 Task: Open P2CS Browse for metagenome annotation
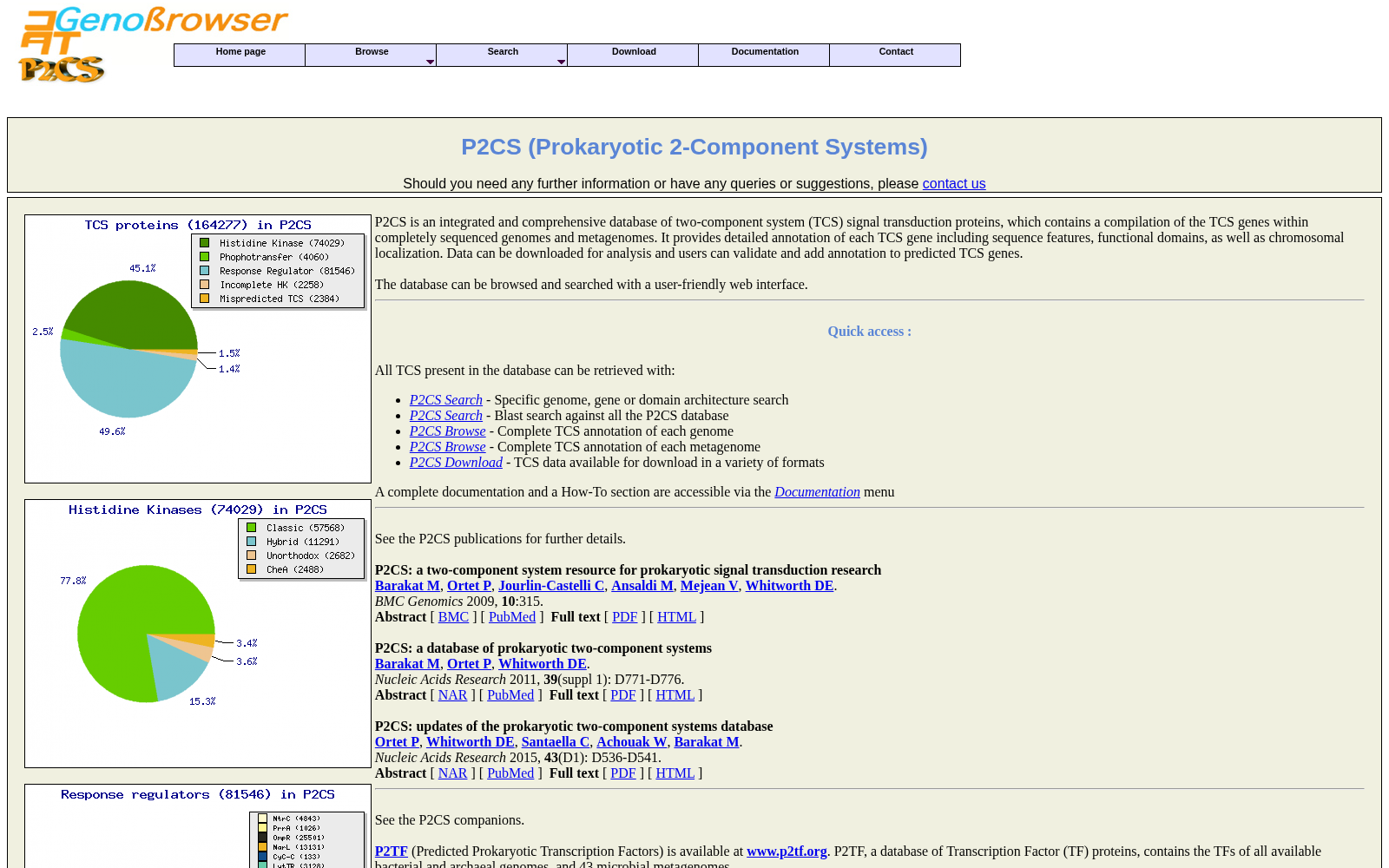tap(448, 447)
